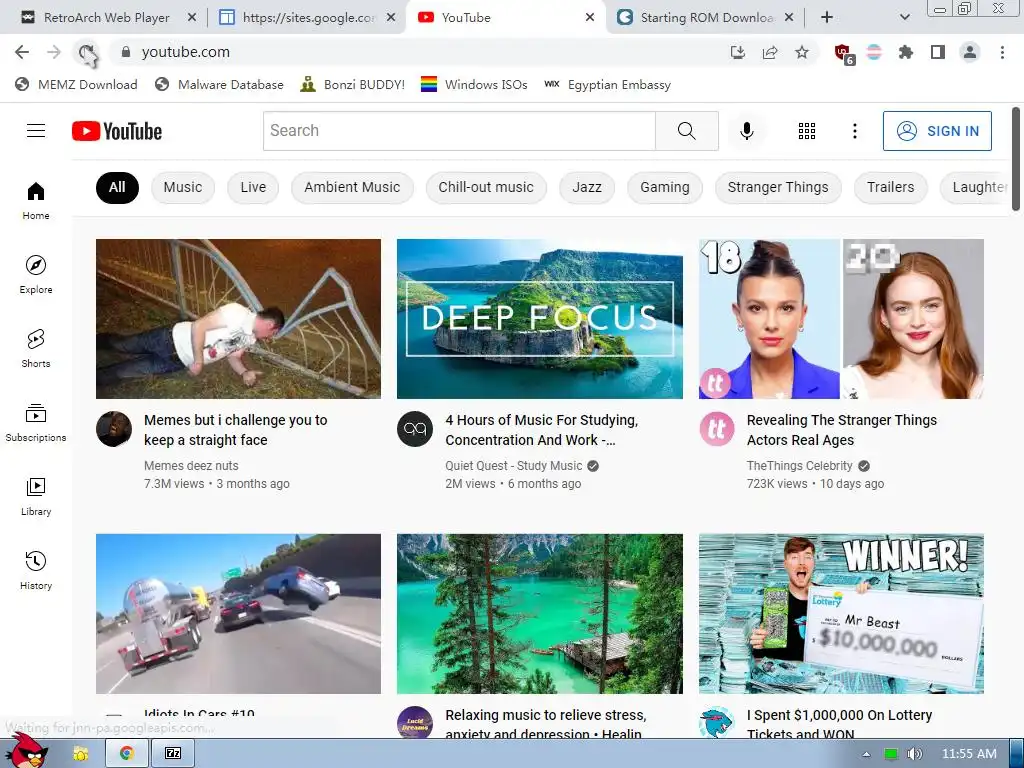Open the Extensions puzzle icon
Viewport: 1024px width, 768px height.
coord(905,52)
